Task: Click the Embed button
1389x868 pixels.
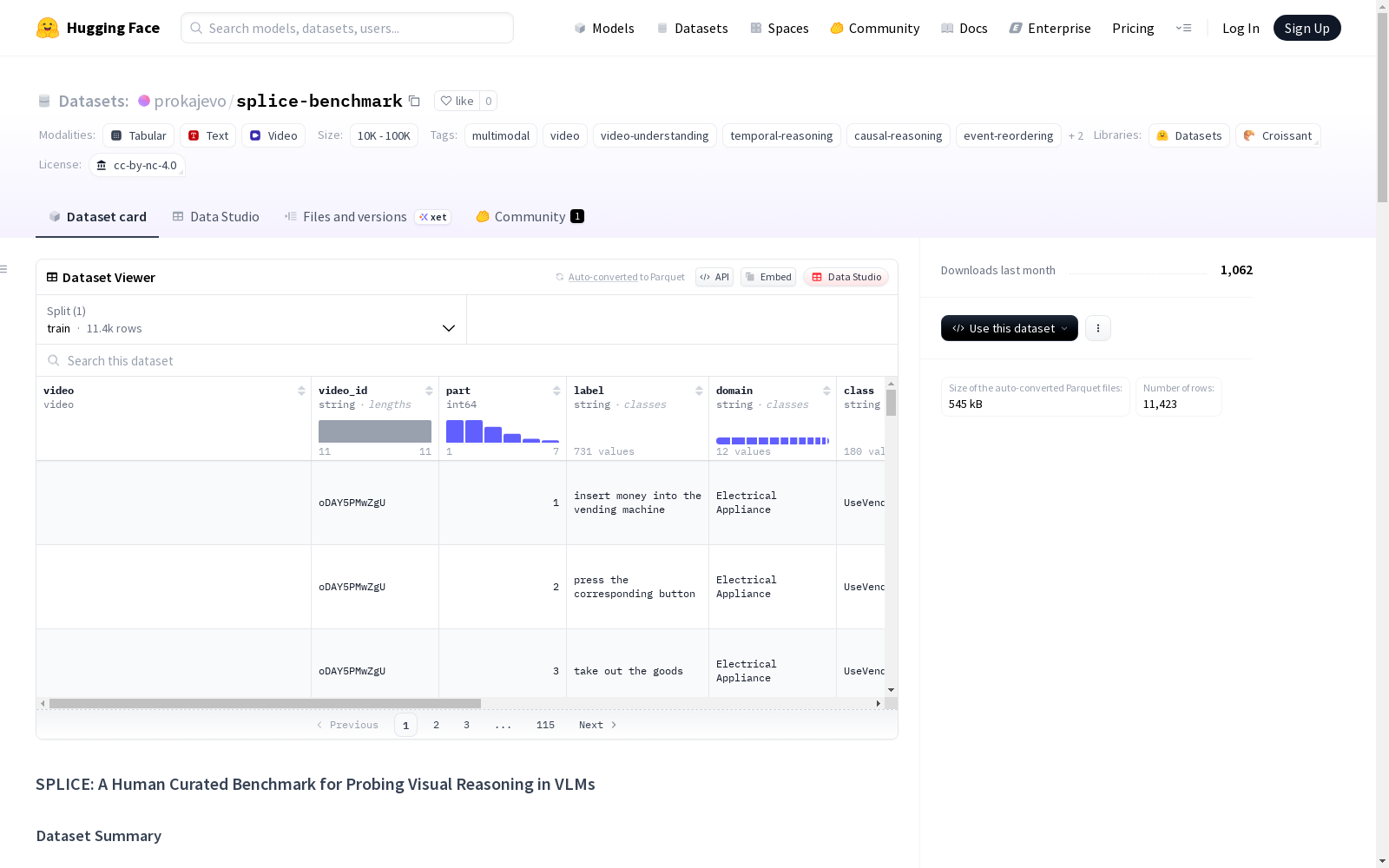Action: coord(768,277)
